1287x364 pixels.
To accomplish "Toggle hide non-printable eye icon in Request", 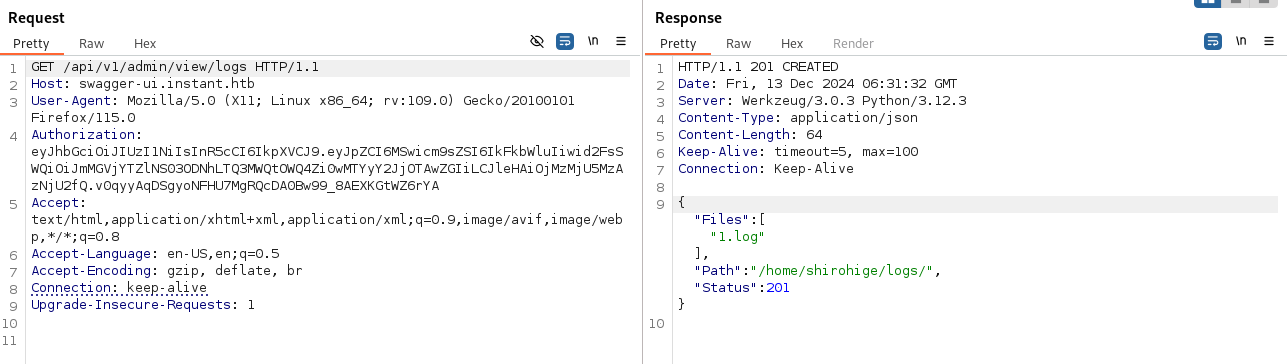I will coord(537,41).
